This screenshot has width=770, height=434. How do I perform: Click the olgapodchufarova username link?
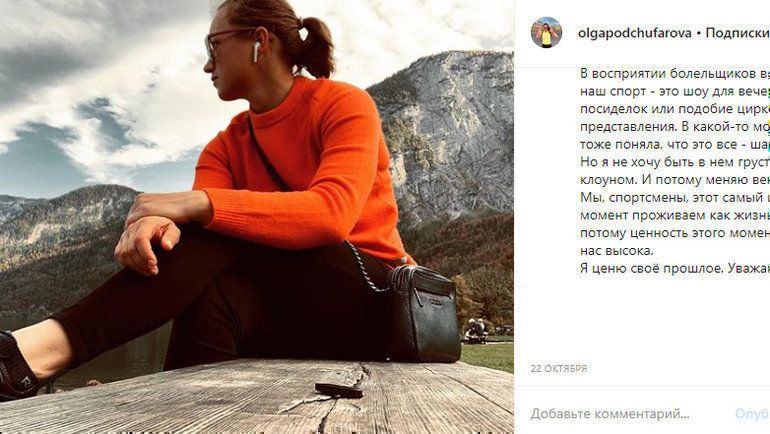[635, 33]
